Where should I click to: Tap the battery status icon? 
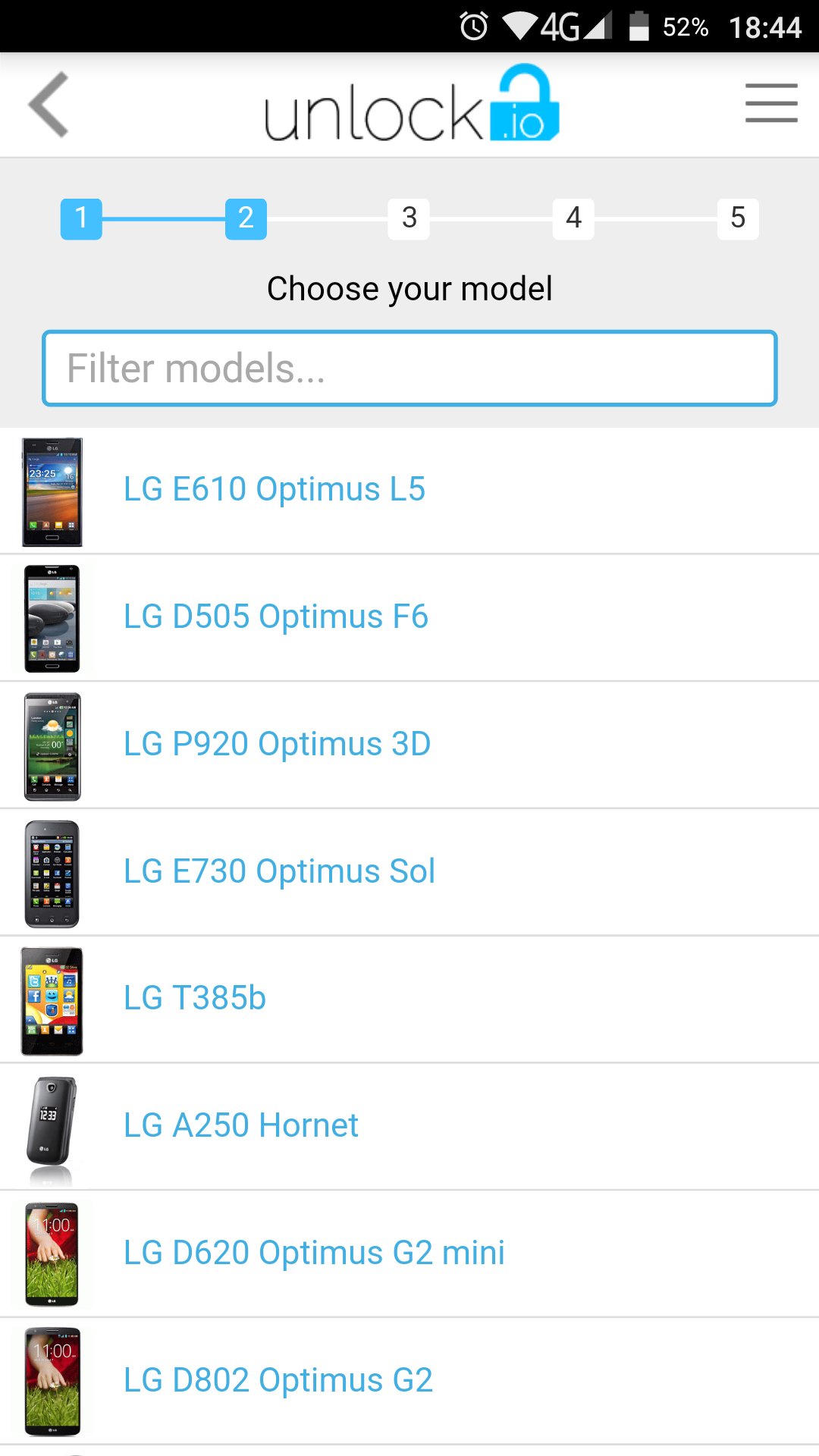pos(639,27)
